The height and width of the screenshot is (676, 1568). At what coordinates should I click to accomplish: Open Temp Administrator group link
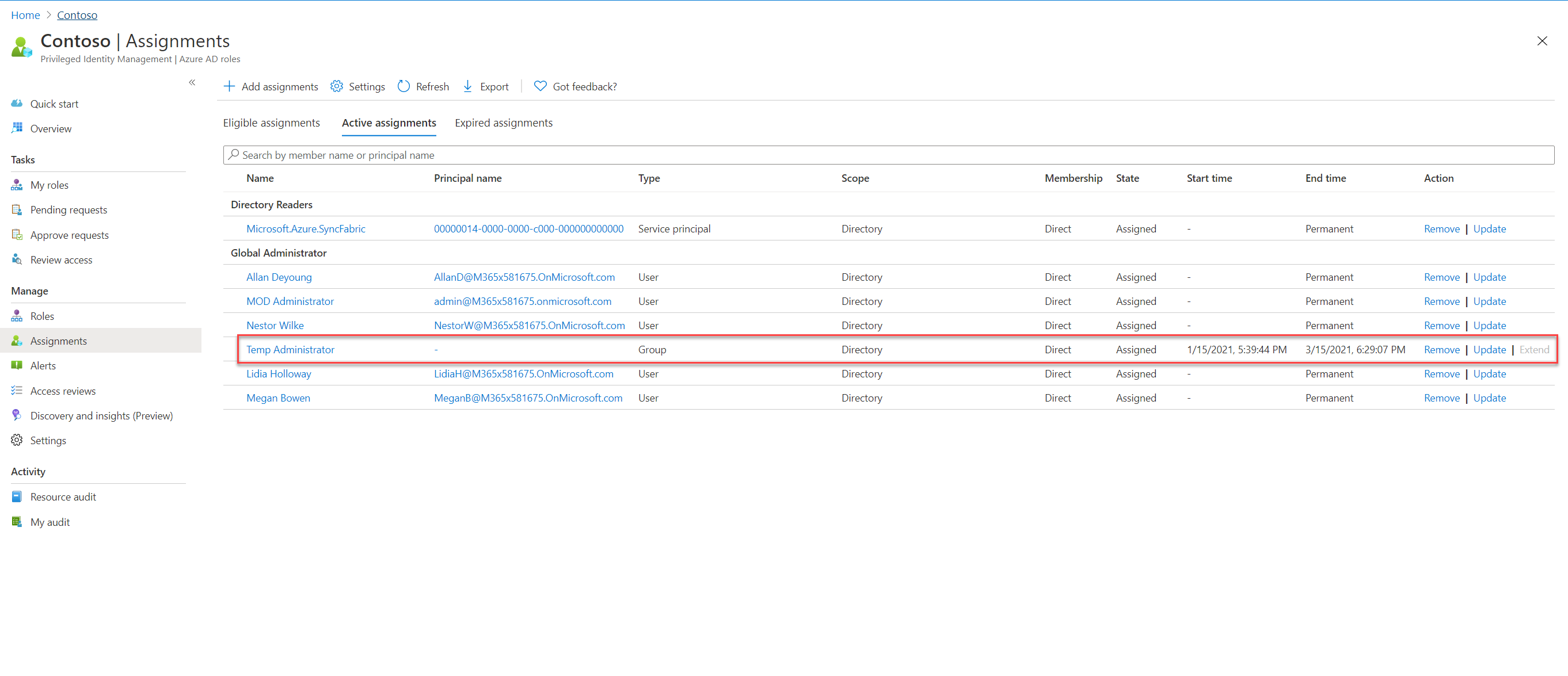[x=290, y=349]
